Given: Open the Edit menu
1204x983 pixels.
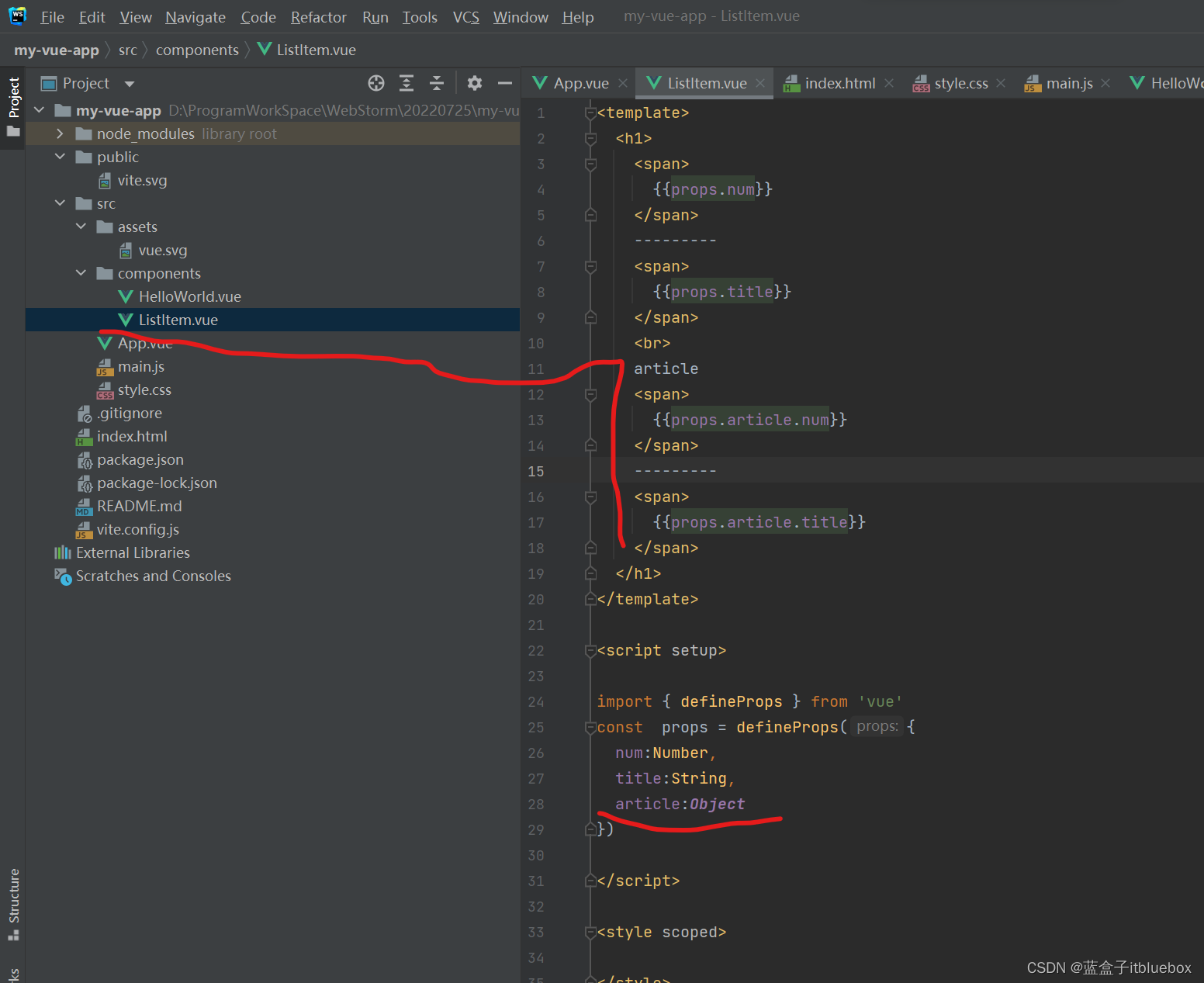Looking at the screenshot, I should (x=92, y=17).
